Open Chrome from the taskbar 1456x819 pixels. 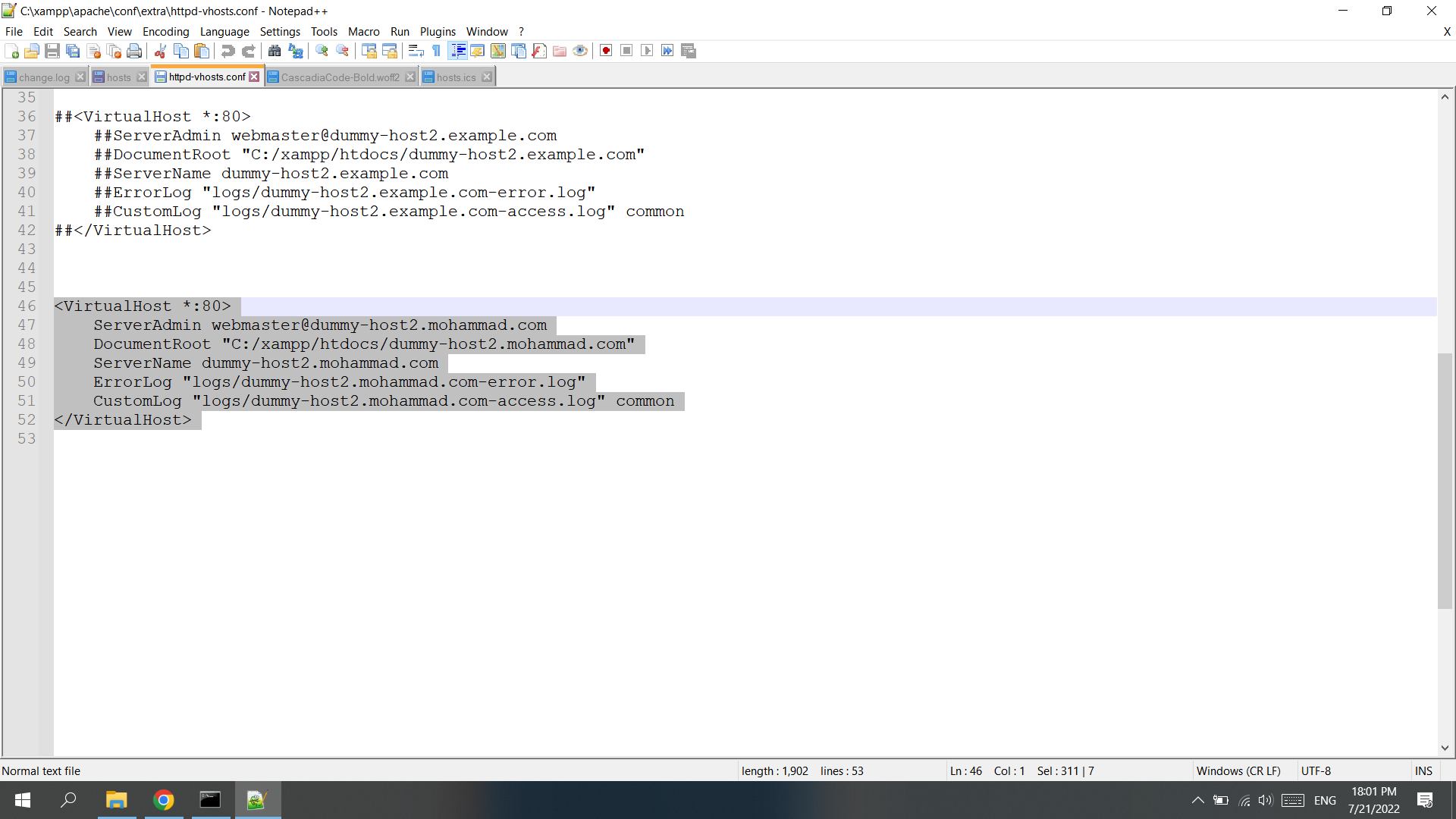click(x=164, y=800)
